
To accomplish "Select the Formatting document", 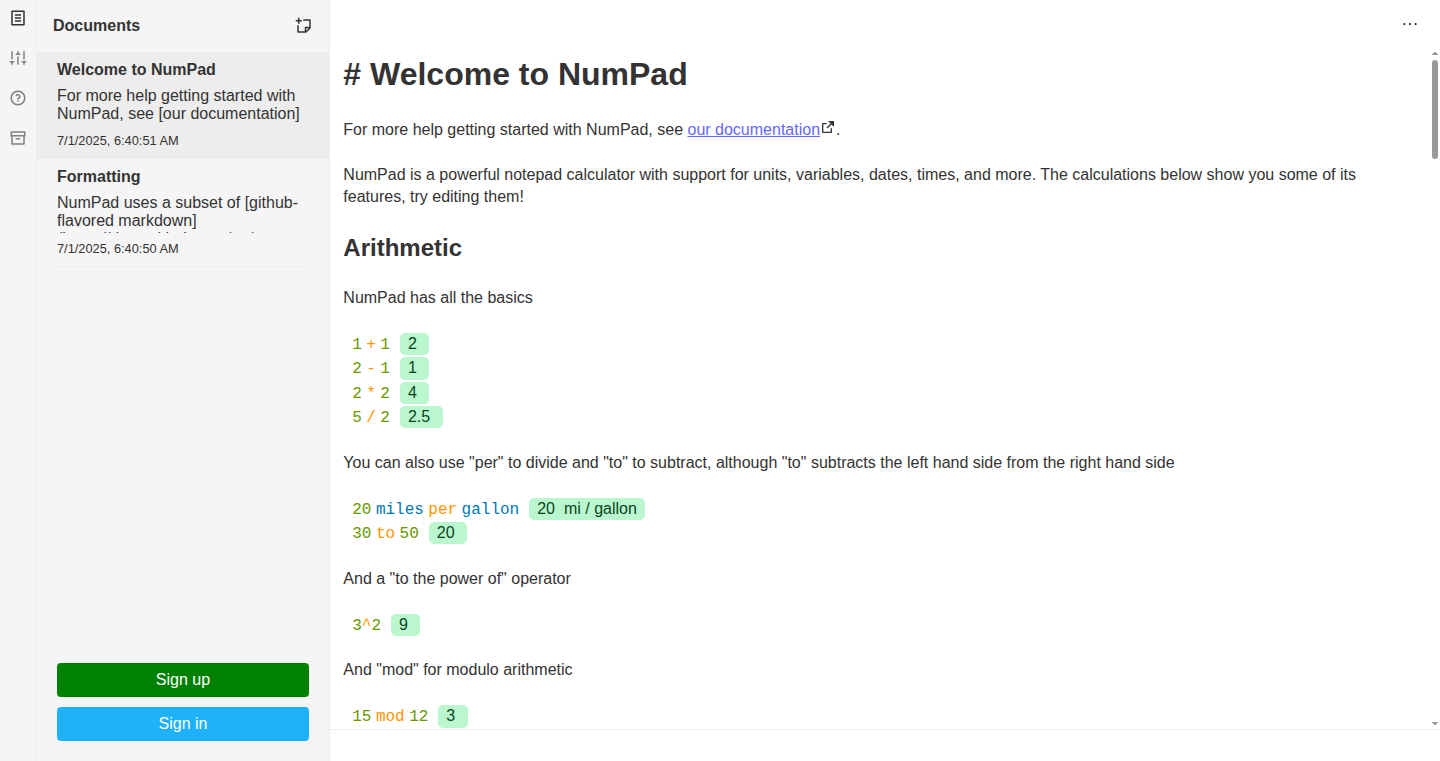I will [183, 212].
